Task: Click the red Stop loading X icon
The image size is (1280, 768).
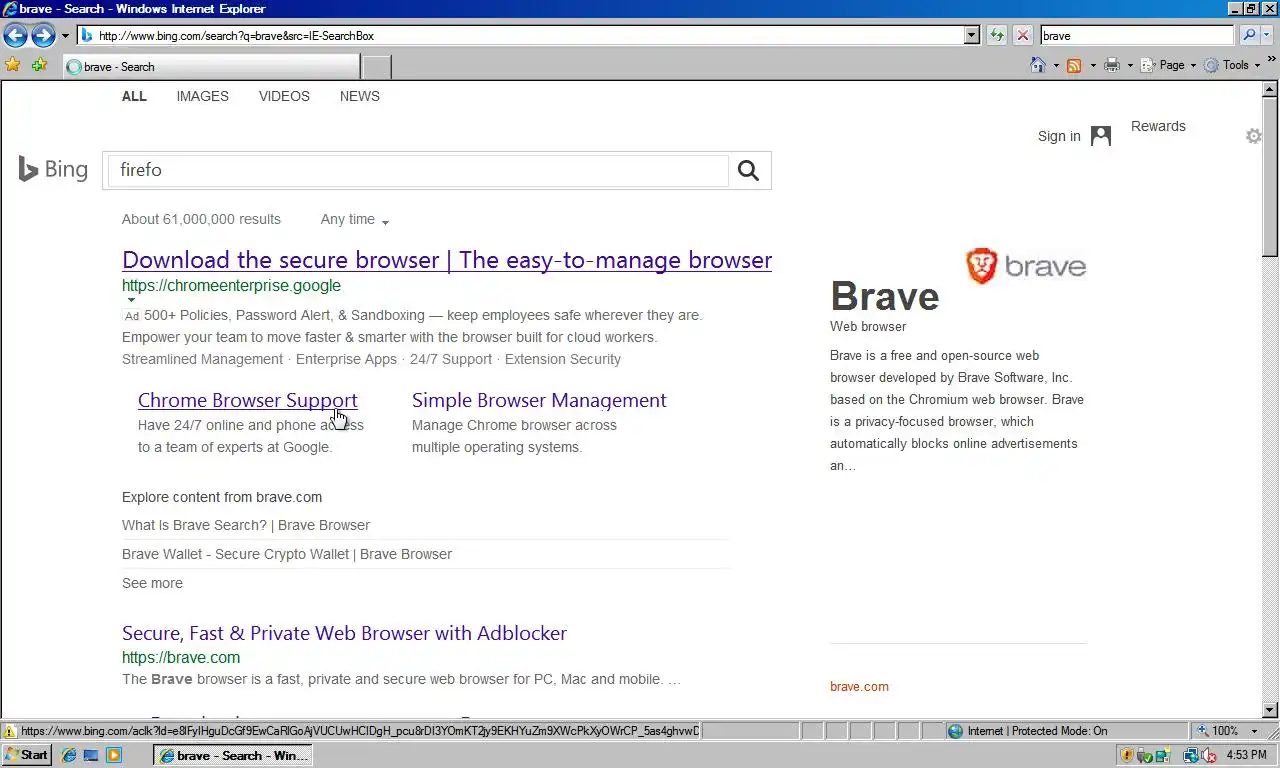Action: point(1023,36)
